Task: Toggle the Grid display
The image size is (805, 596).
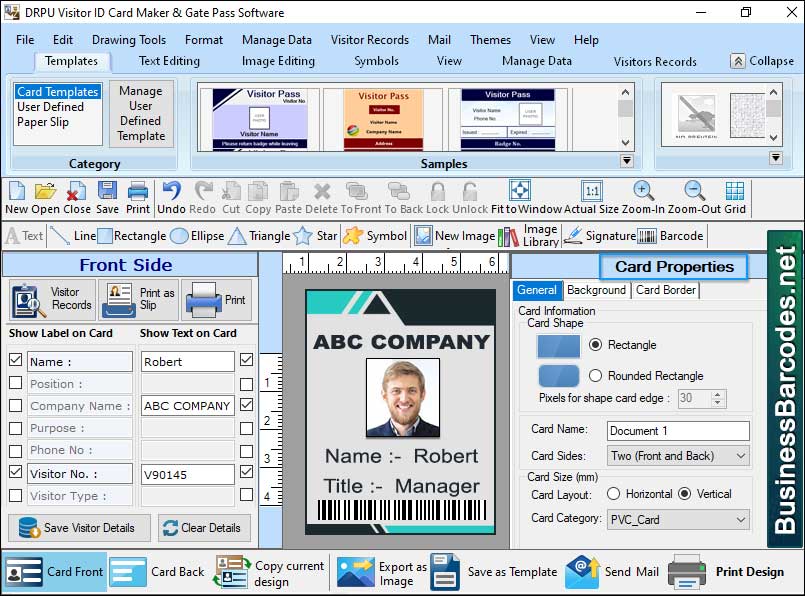Action: pyautogui.click(x=735, y=198)
